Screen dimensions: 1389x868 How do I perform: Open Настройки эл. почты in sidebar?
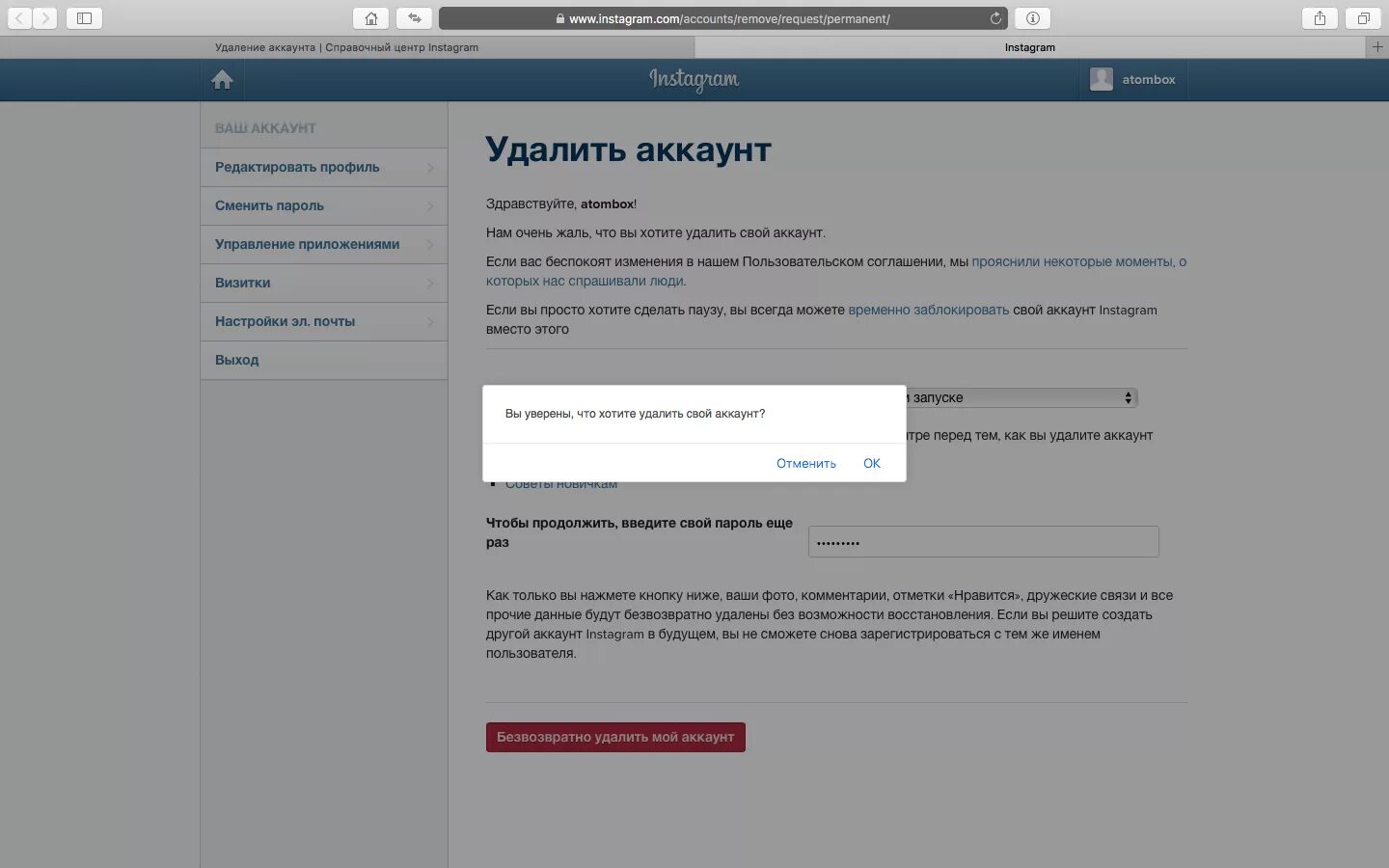click(324, 321)
